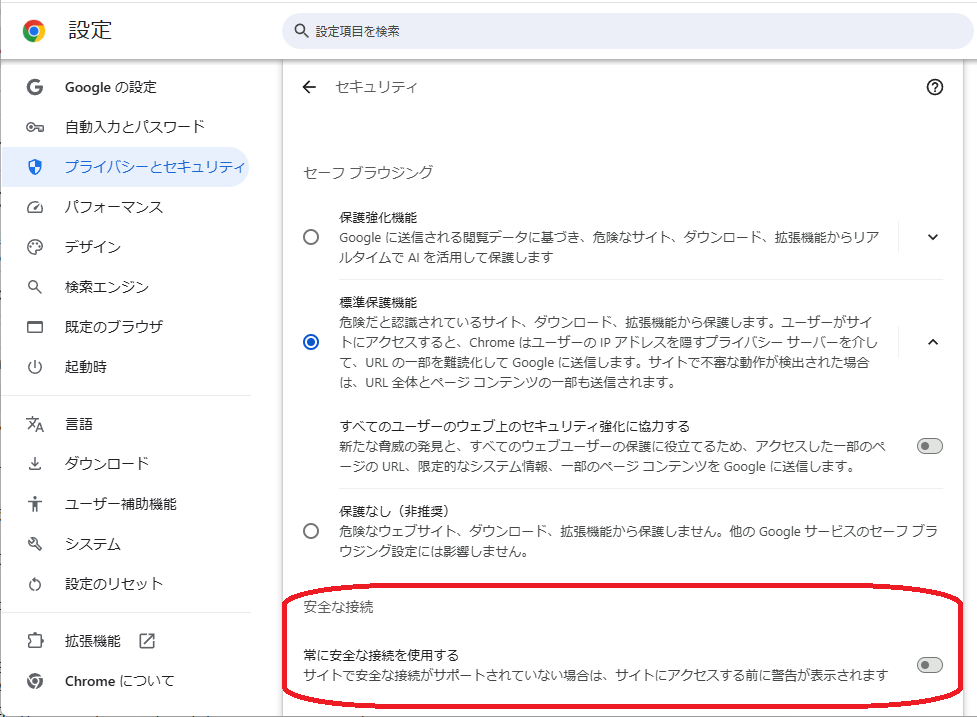
Task: Expand 保護強化機能 details chevron
Action: (933, 237)
